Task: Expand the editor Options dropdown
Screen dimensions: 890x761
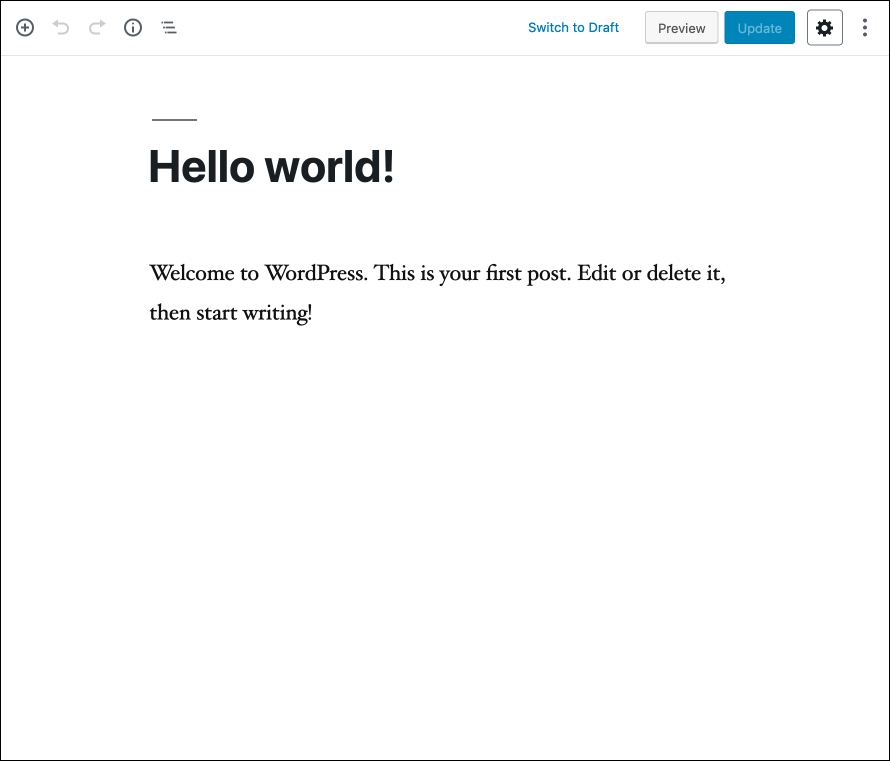Action: [x=865, y=27]
